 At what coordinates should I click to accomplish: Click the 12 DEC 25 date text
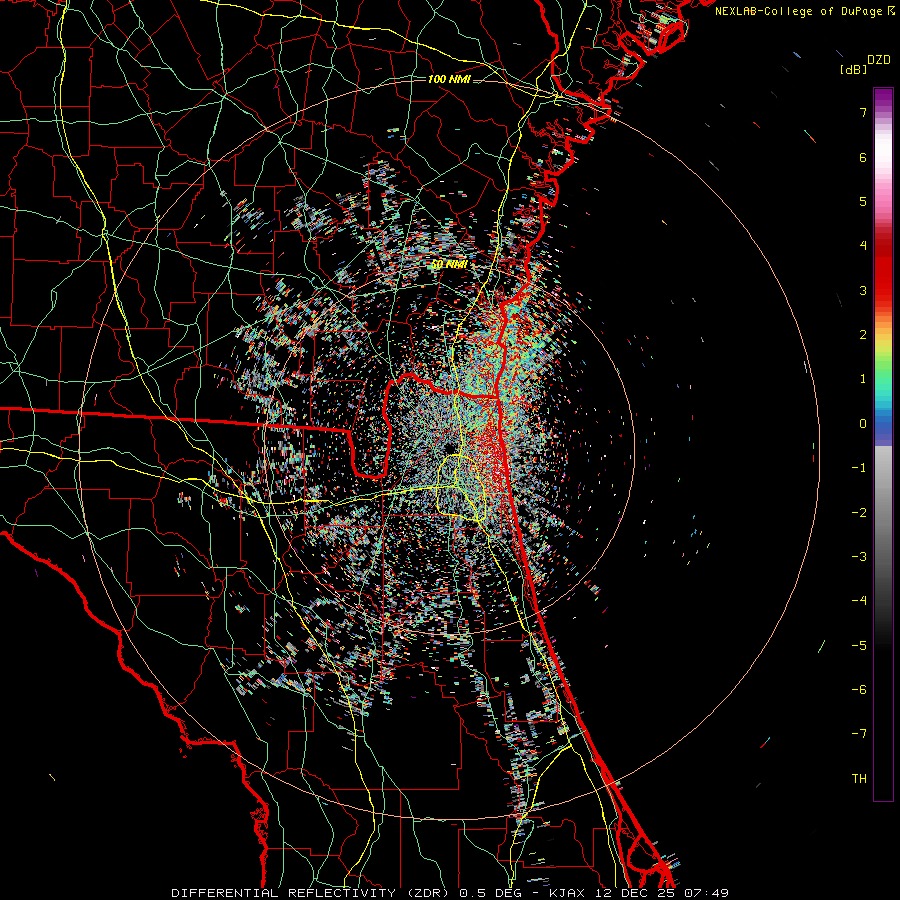point(634,893)
